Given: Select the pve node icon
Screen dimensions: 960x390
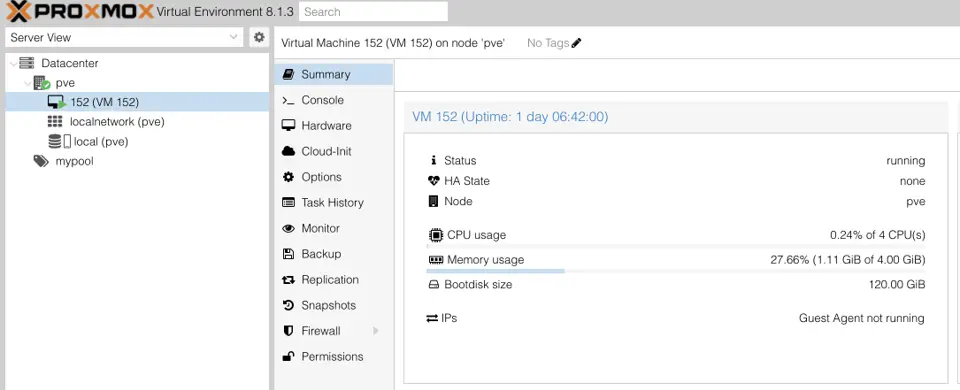Looking at the screenshot, I should 42,83.
